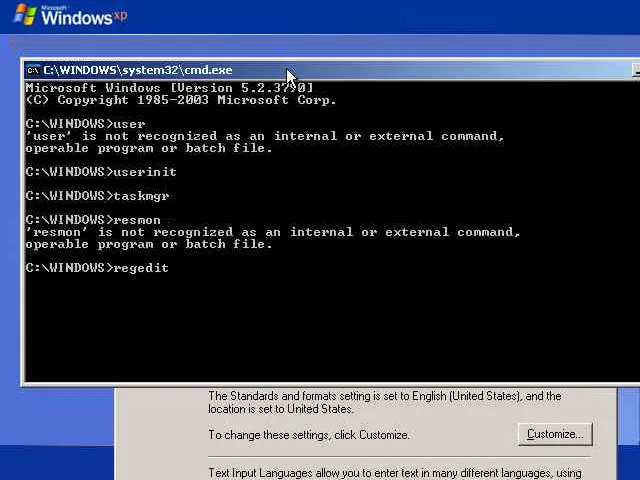Click the 'C:\WINDOWS>resmon' line
Screen dimensions: 640x480
pos(93,220)
